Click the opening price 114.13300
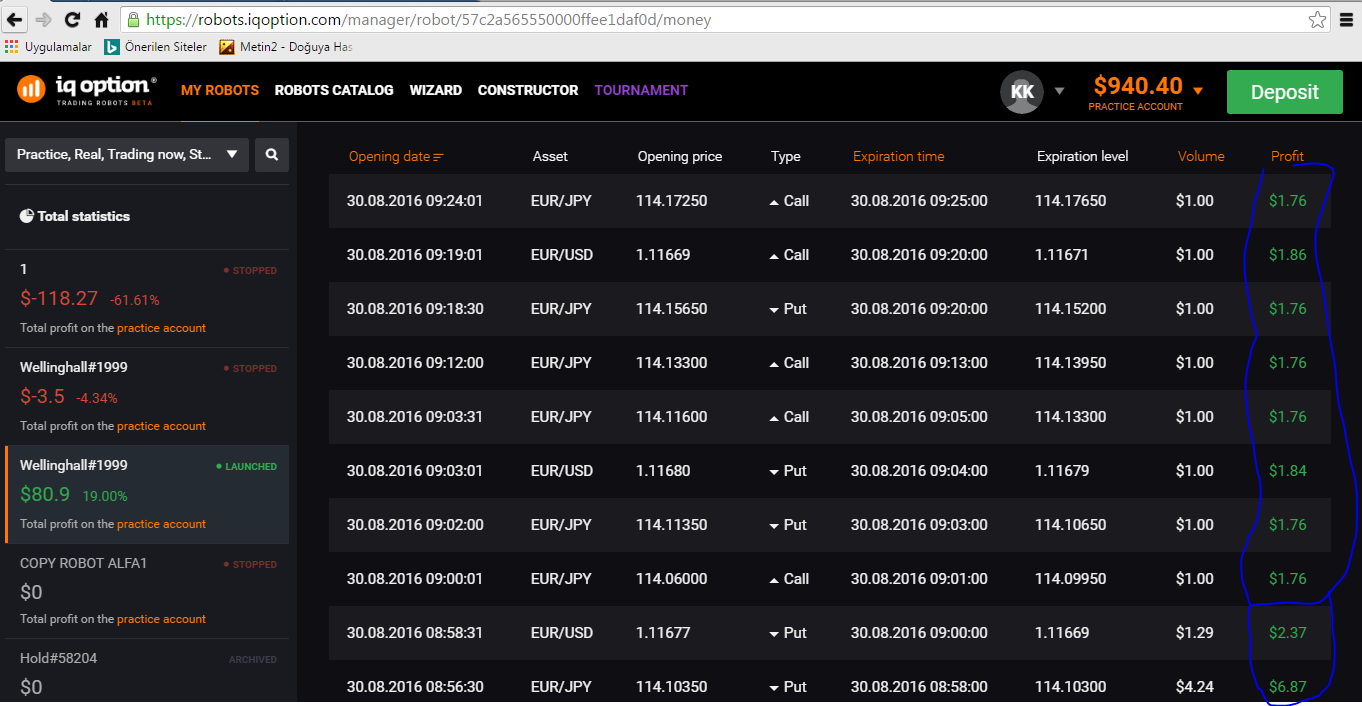 [672, 363]
